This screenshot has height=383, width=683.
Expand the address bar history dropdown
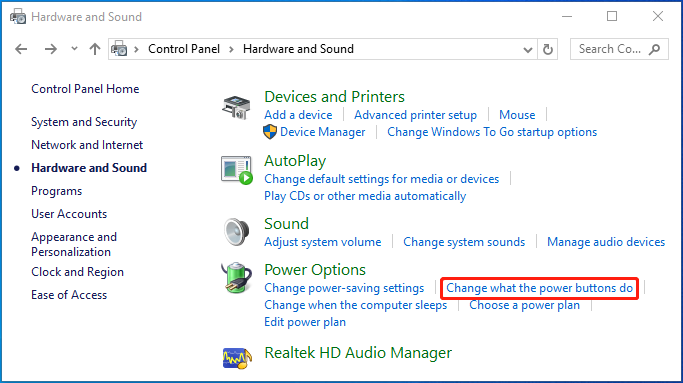pos(527,50)
